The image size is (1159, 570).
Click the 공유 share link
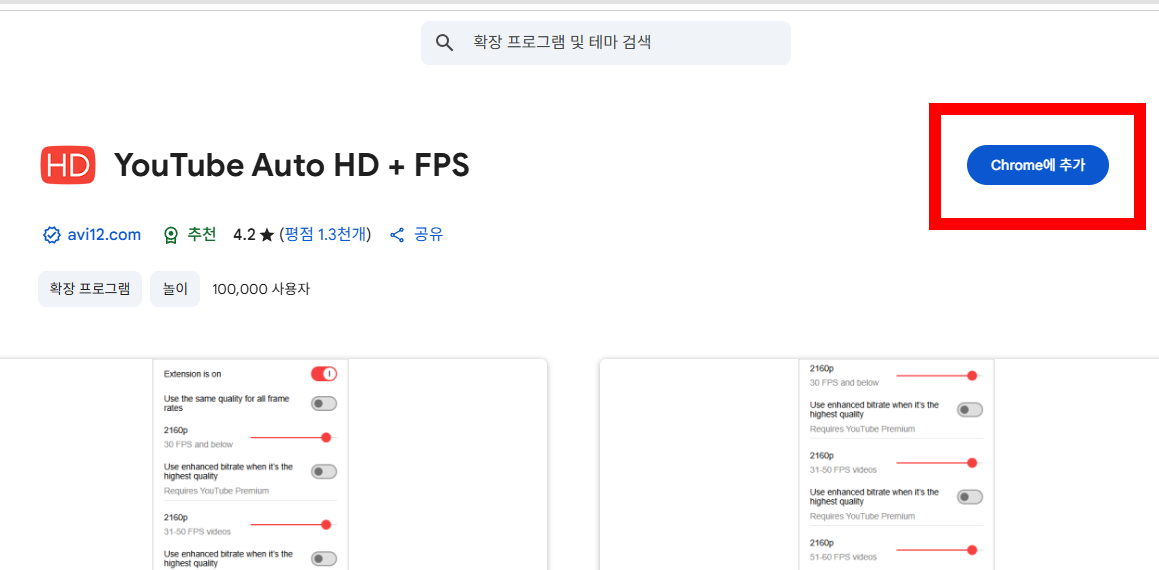coord(428,235)
